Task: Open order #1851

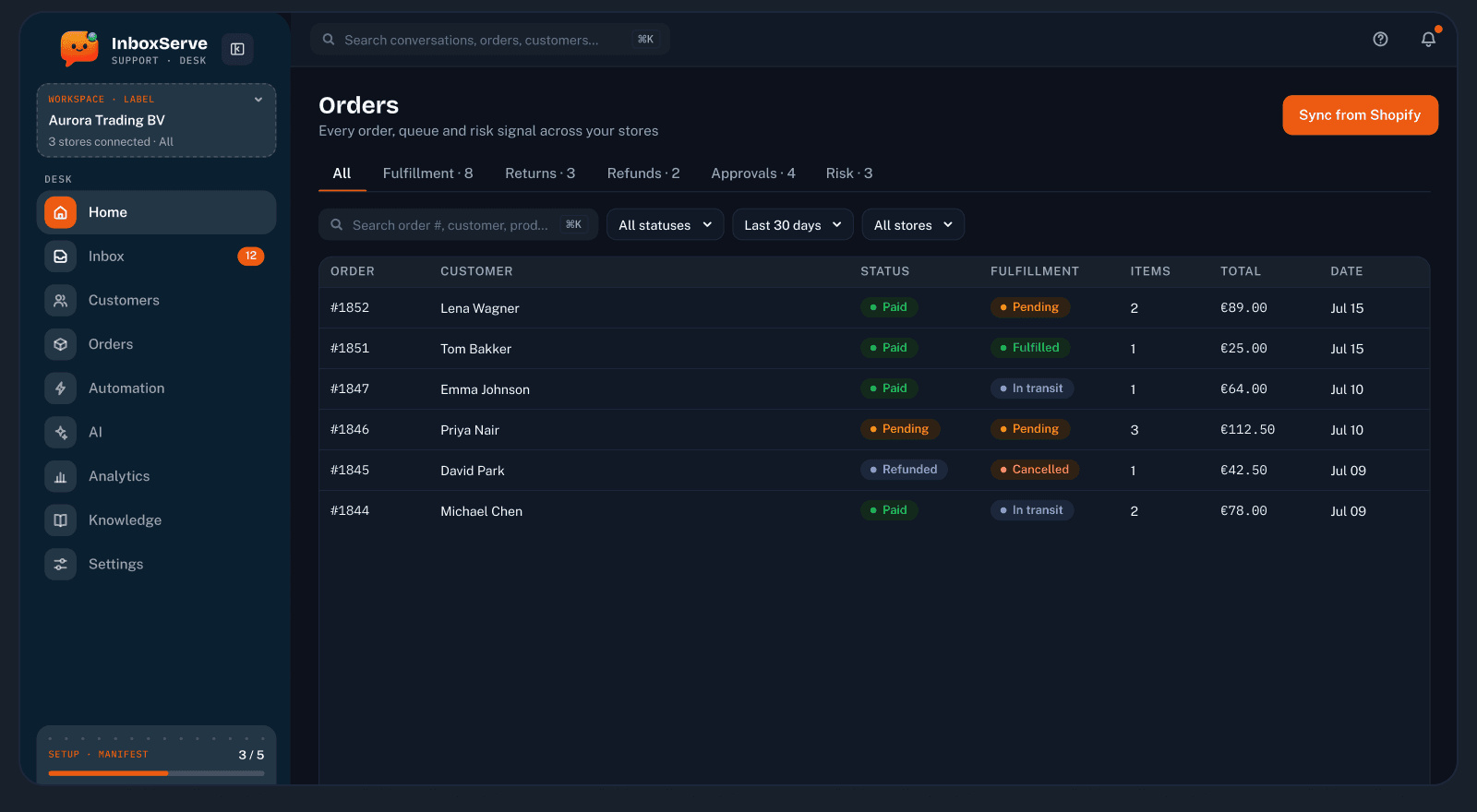Action: (x=350, y=348)
